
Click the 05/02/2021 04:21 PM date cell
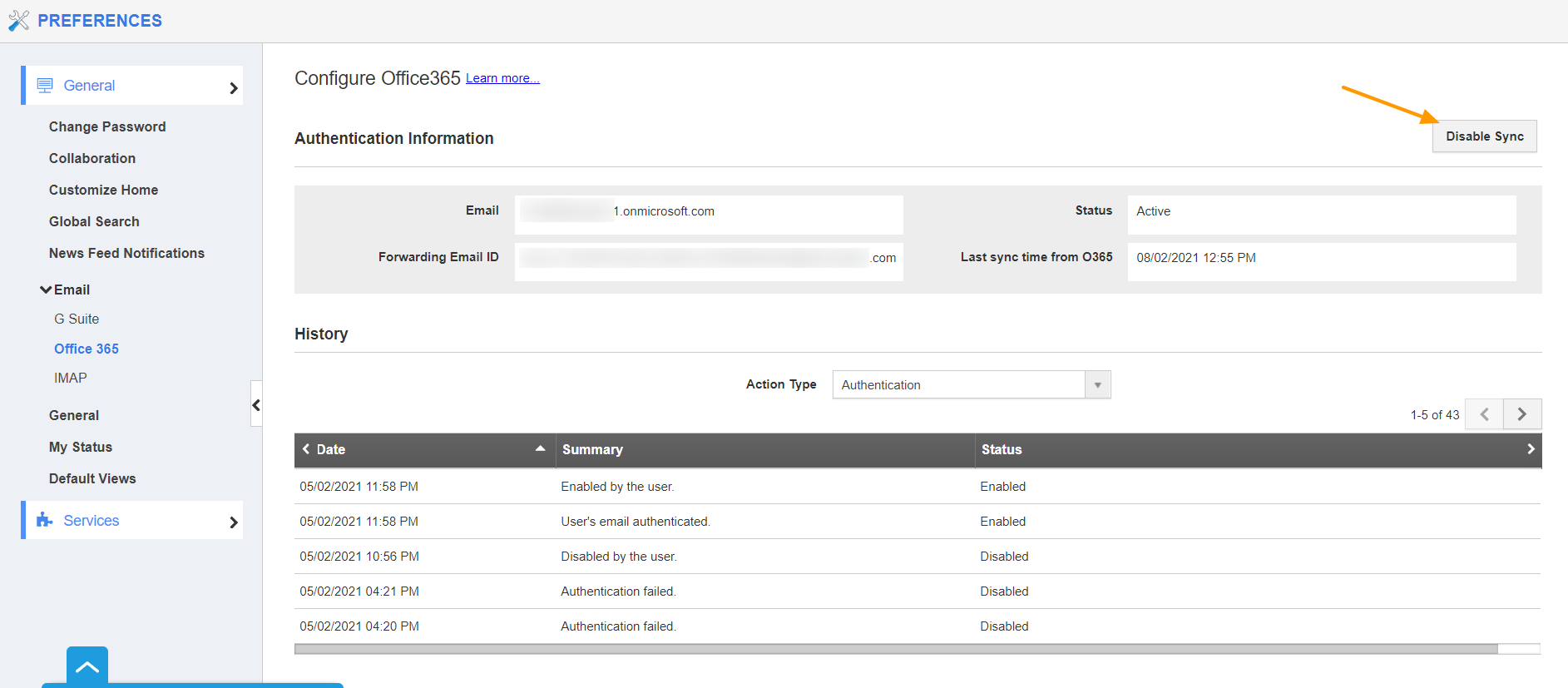pyautogui.click(x=359, y=591)
